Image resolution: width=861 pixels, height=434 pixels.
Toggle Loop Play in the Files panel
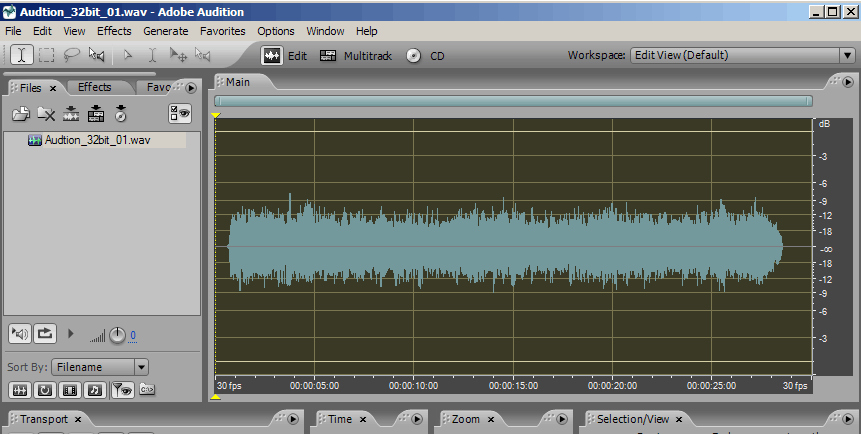point(45,333)
